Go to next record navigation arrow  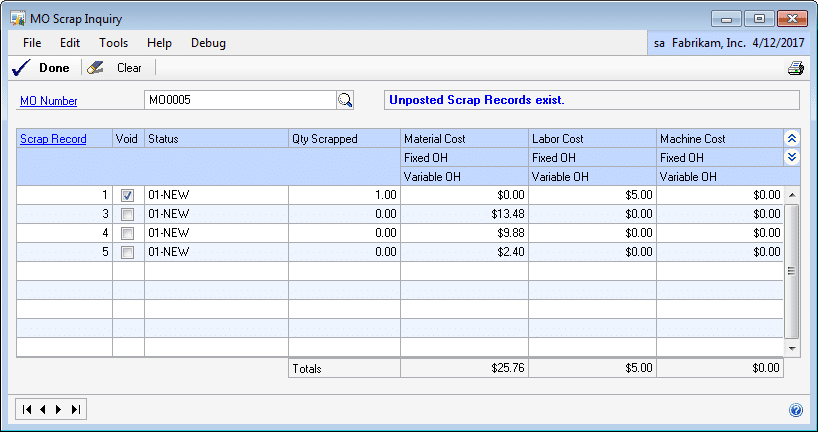(x=59, y=409)
